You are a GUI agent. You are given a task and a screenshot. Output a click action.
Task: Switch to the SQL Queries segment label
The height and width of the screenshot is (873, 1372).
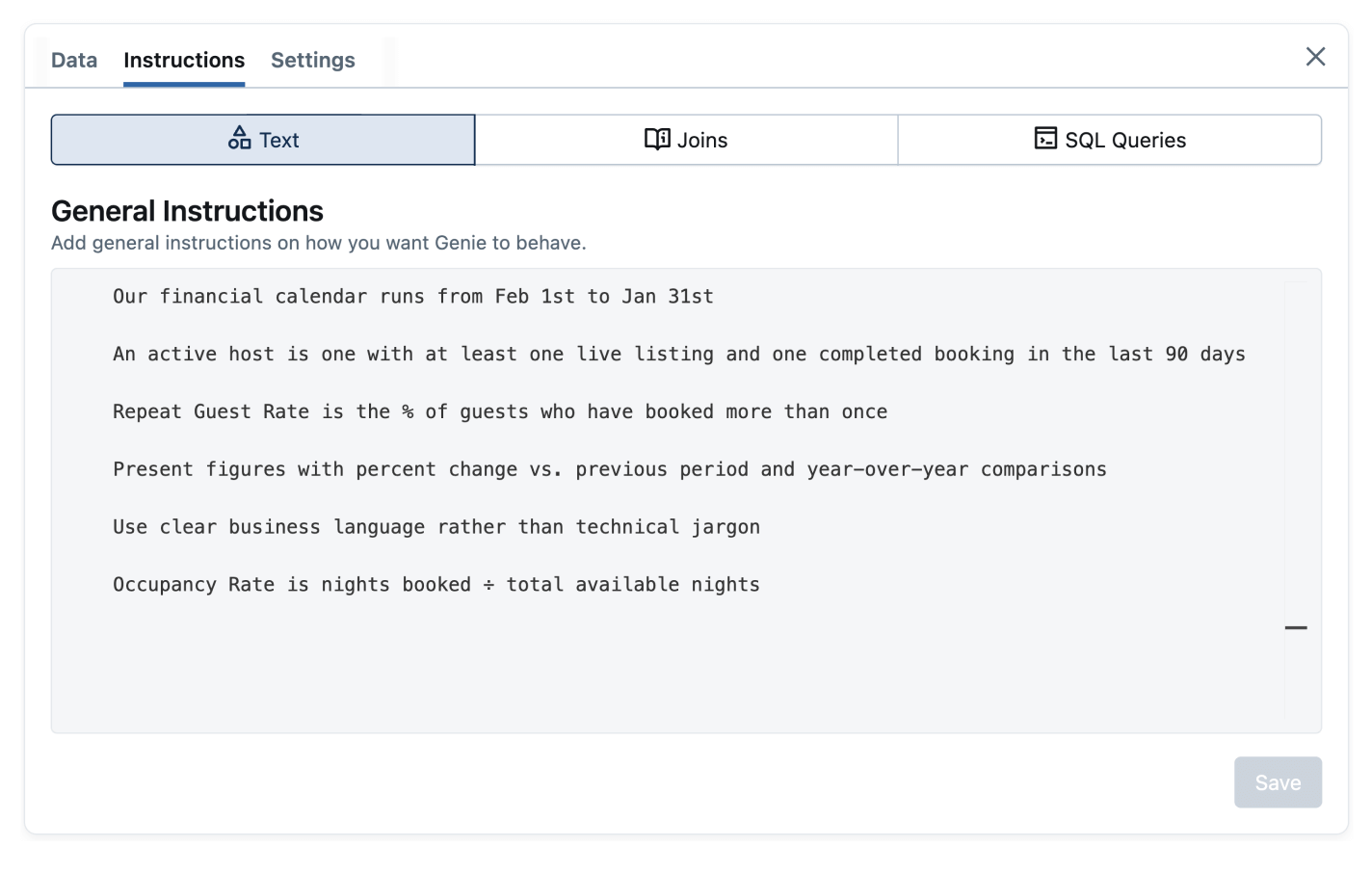(1125, 141)
